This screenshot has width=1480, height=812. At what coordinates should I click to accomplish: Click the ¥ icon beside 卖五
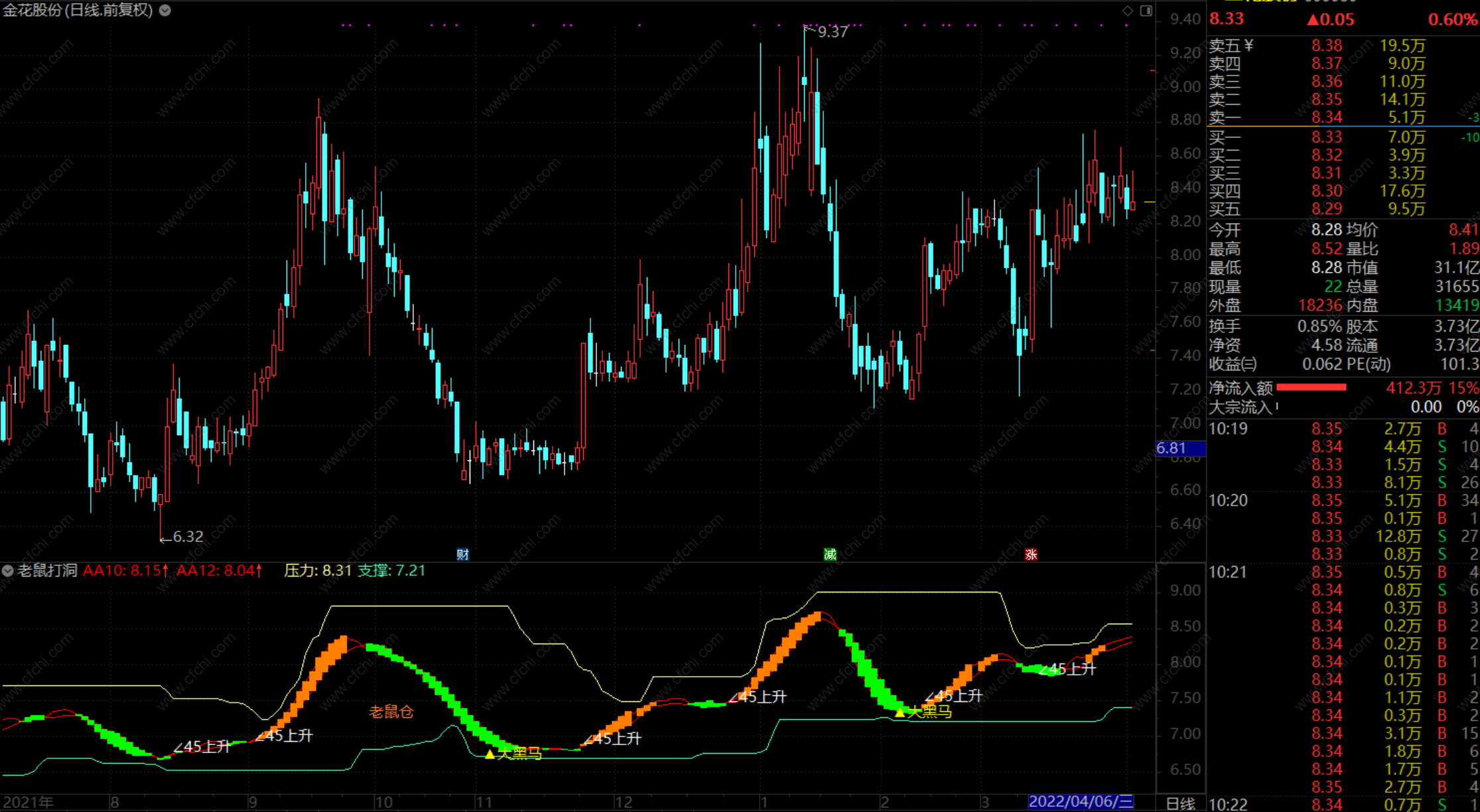coord(1249,45)
